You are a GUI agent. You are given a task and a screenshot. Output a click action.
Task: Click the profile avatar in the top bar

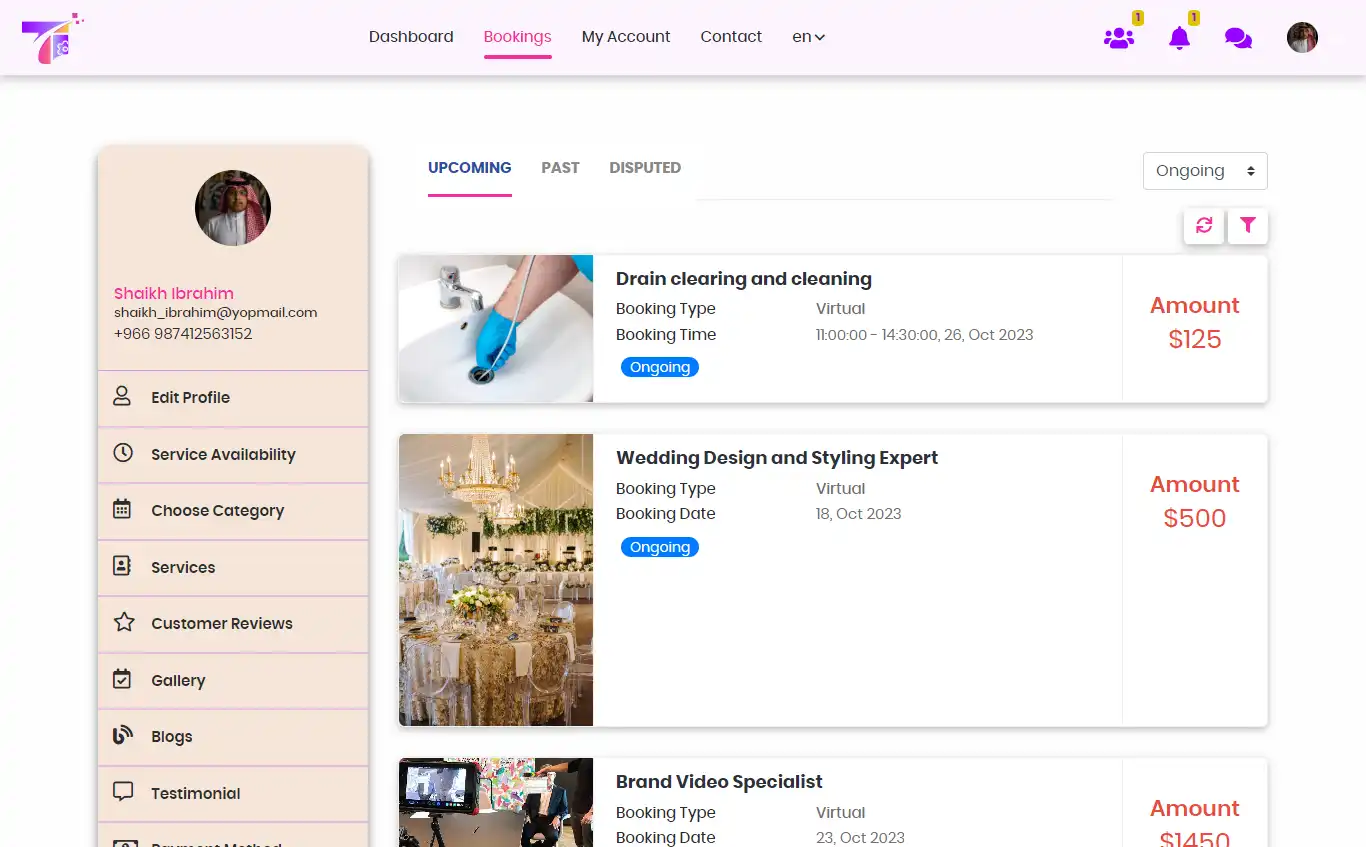point(1302,37)
